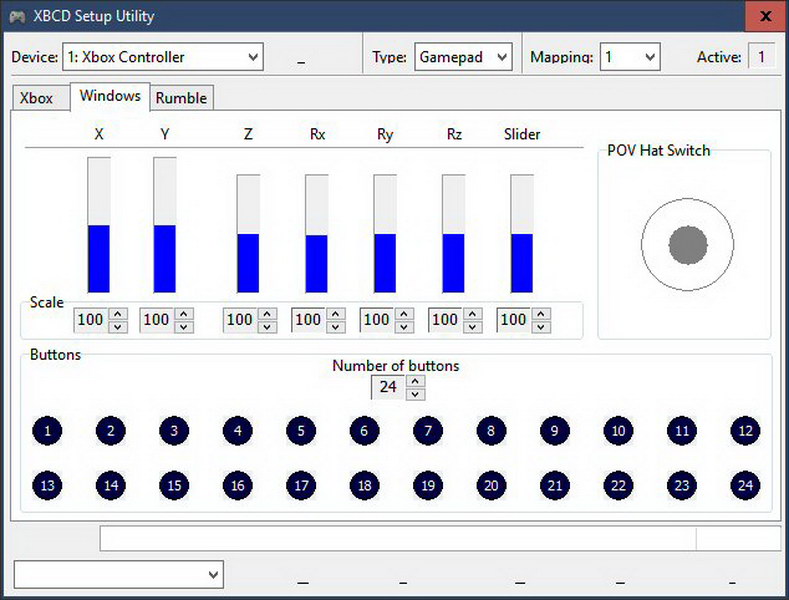Open the Rumble tab

coord(182,98)
